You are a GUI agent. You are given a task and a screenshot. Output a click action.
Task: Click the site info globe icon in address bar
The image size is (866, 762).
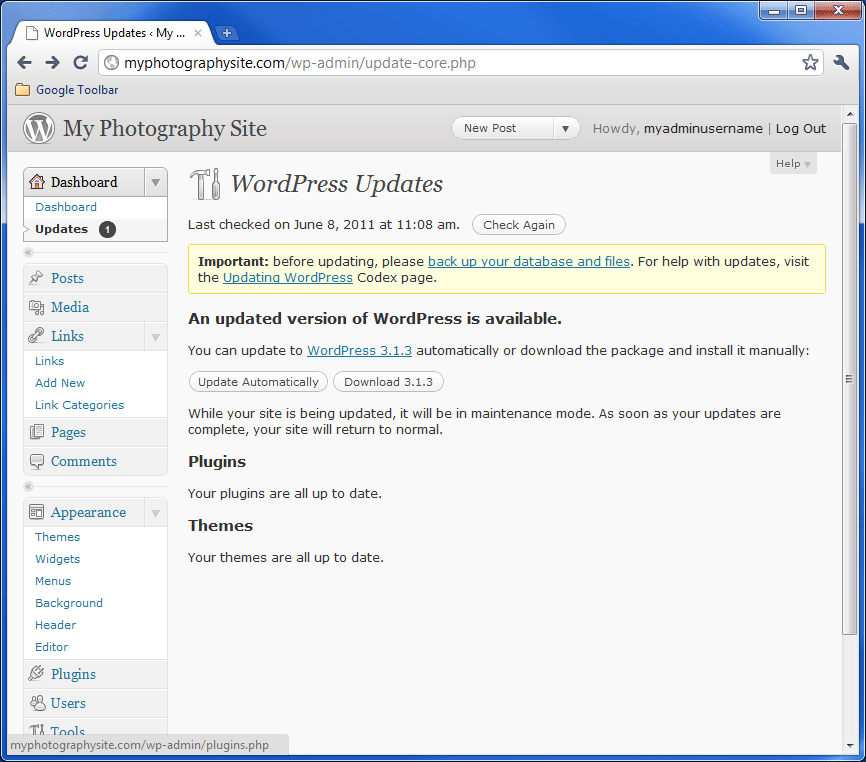pos(111,62)
